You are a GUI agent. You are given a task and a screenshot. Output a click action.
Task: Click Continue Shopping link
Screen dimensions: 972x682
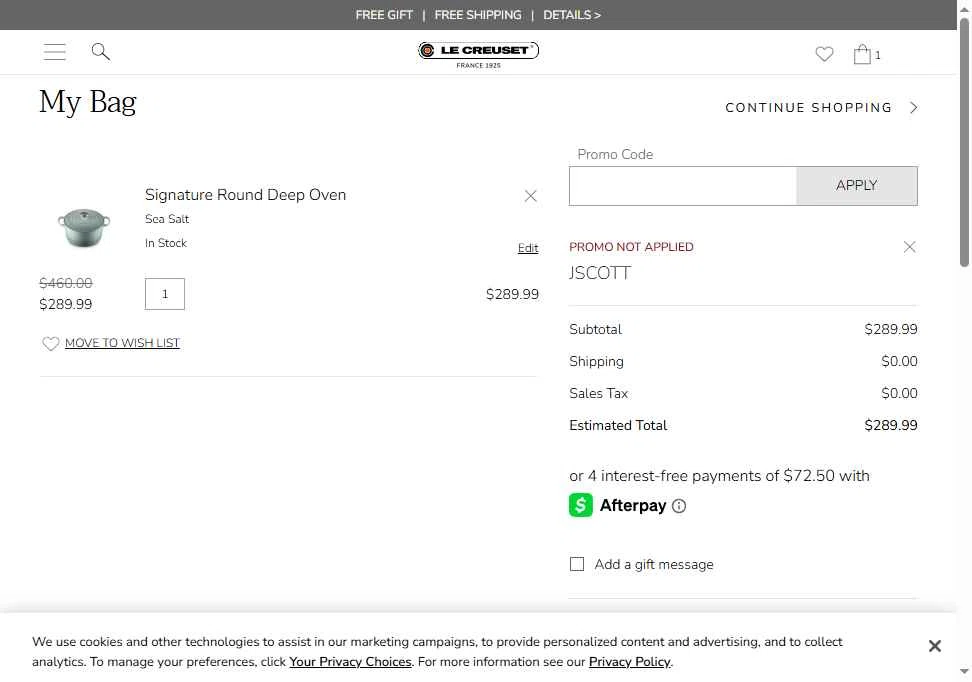(808, 108)
